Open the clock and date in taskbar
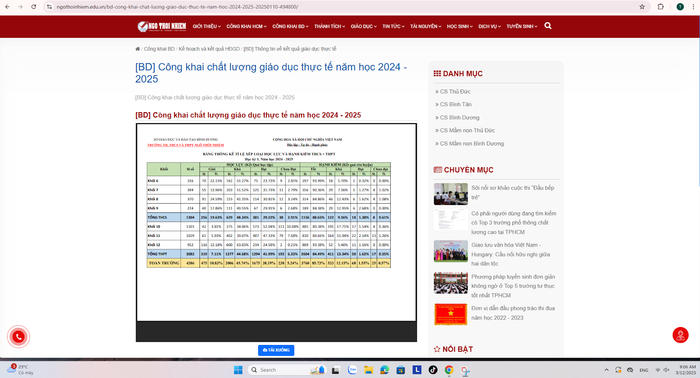The width and height of the screenshot is (700, 378). coord(685,370)
